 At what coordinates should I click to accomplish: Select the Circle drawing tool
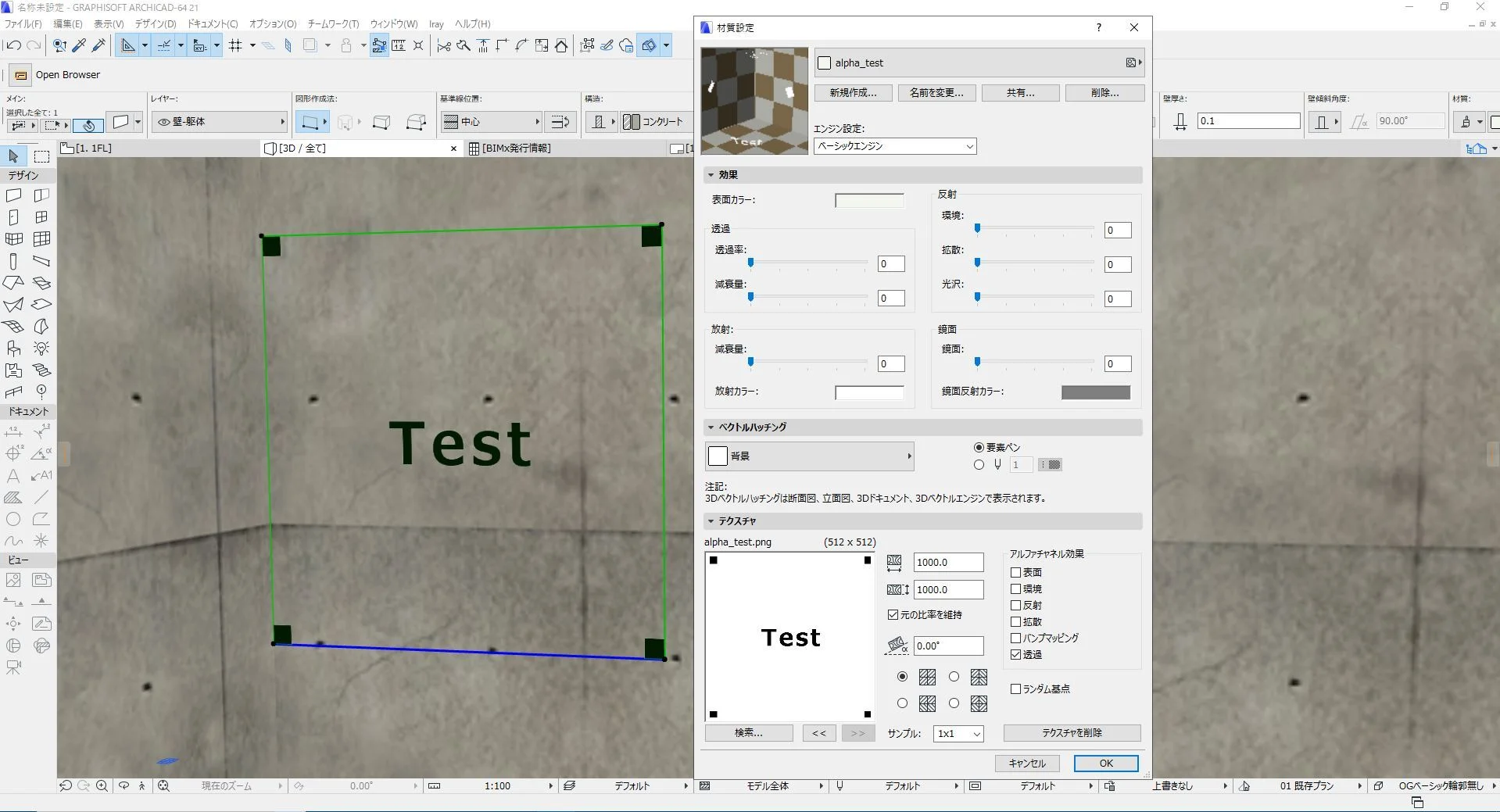(13, 519)
